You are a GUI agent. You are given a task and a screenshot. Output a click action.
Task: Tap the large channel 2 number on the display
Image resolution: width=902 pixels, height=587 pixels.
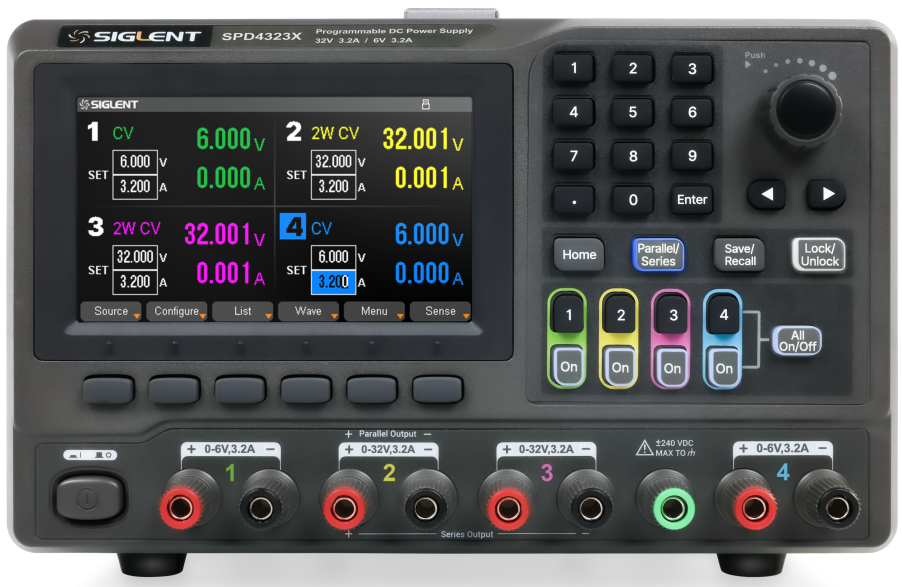pyautogui.click(x=293, y=132)
